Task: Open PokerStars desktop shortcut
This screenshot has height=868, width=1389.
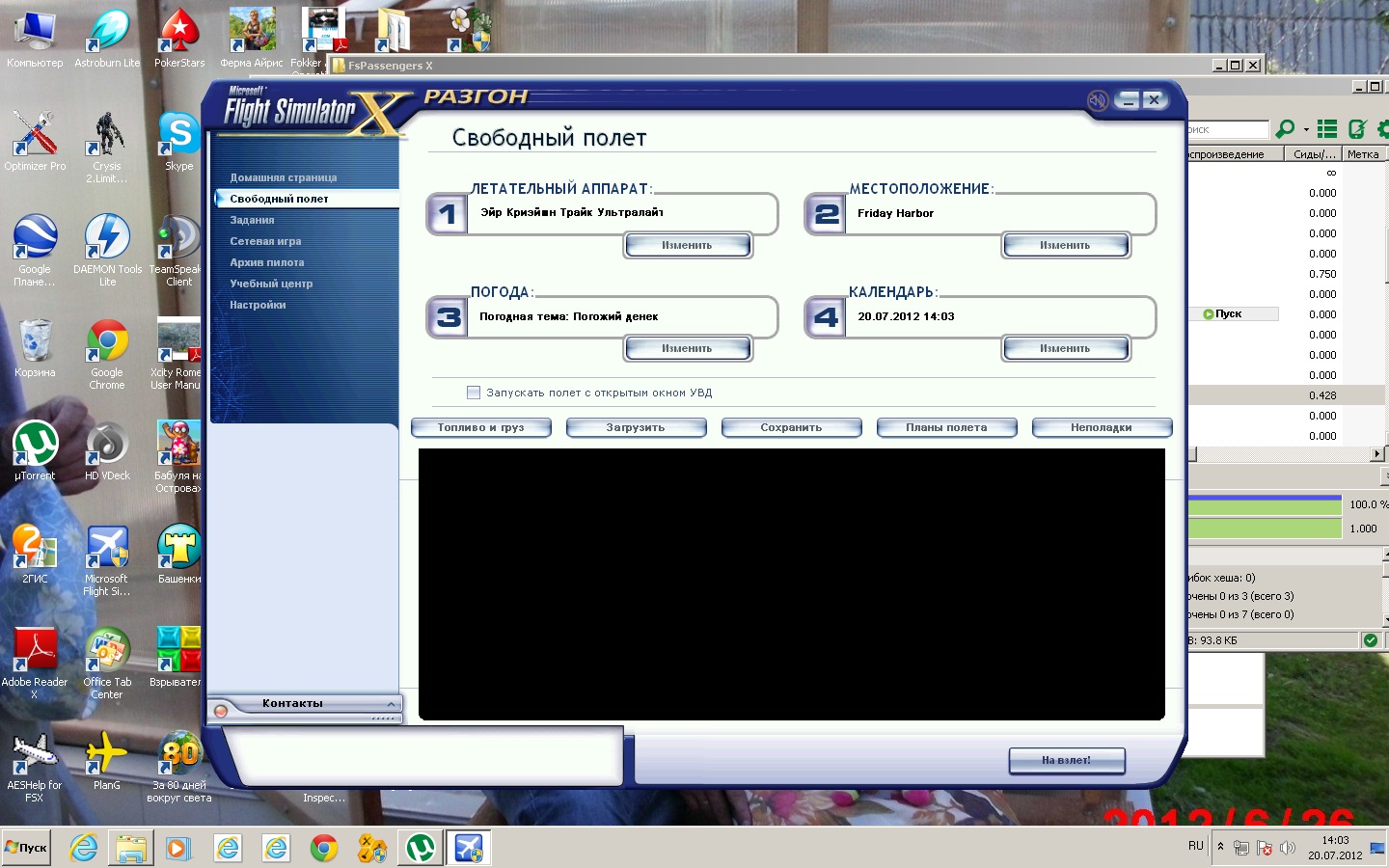Action: (179, 39)
